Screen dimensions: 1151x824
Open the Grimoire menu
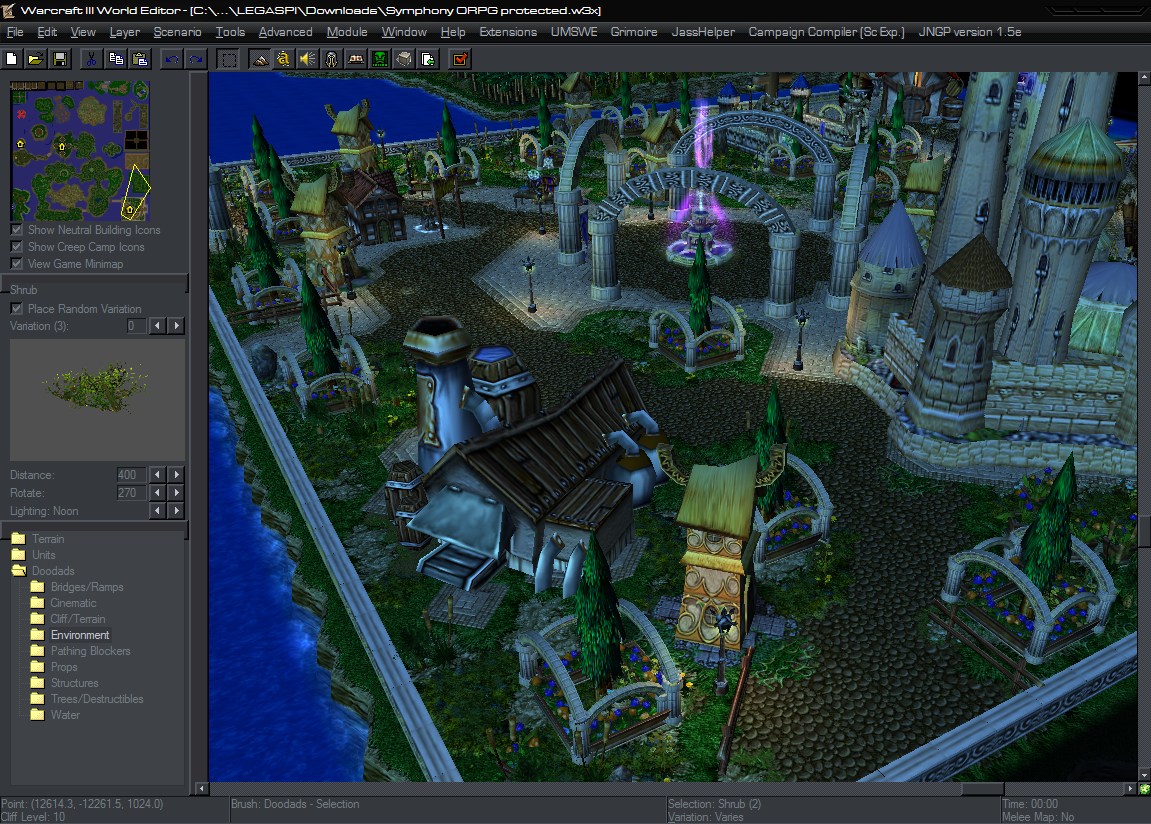coord(634,32)
